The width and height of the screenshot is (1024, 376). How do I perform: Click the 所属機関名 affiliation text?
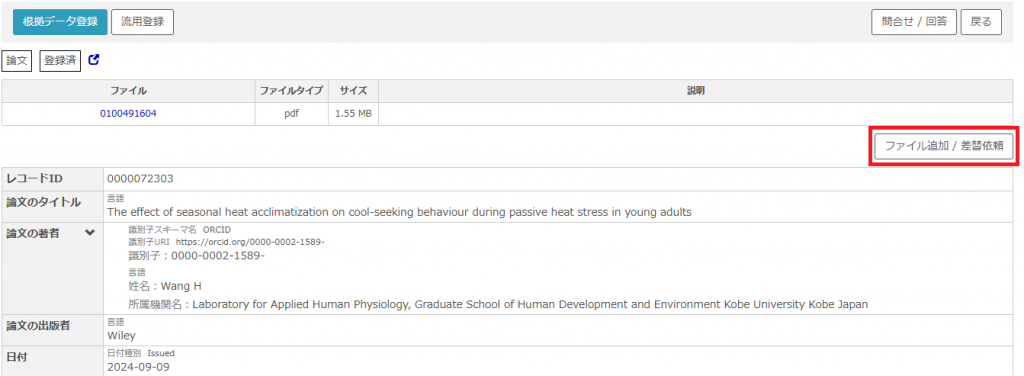(498, 304)
